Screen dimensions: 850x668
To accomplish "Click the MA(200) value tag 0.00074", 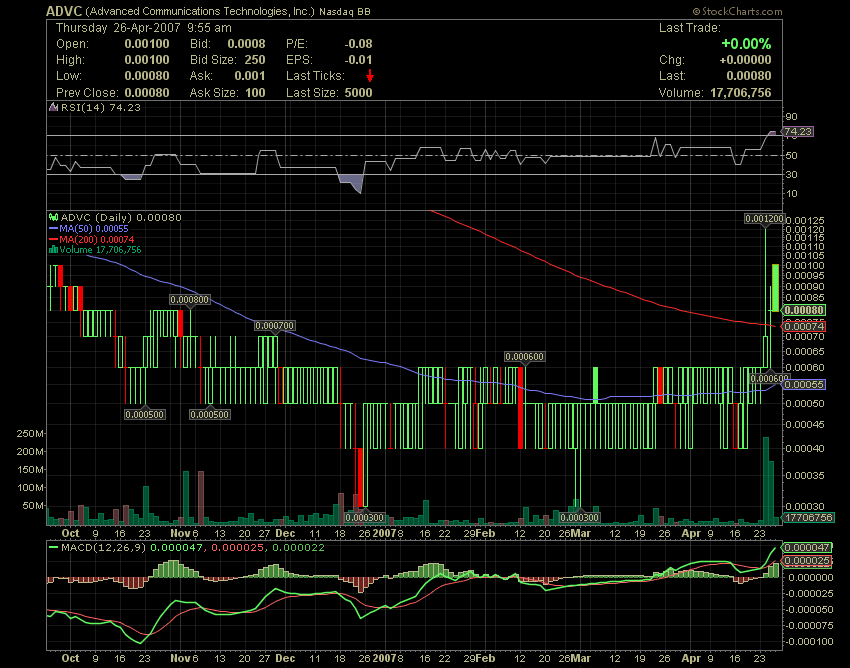I will click(x=804, y=326).
